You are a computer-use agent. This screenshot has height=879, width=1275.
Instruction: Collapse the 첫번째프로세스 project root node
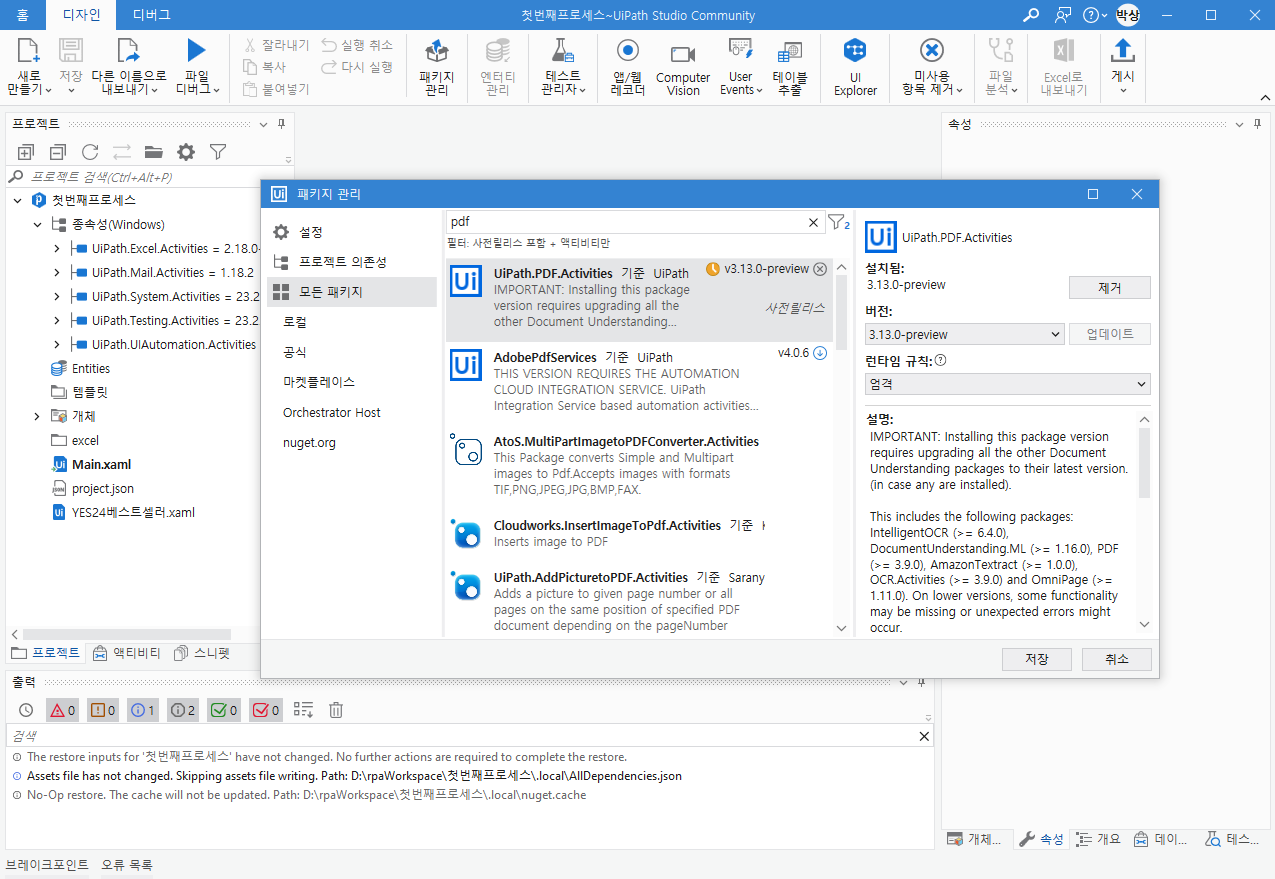(18, 201)
